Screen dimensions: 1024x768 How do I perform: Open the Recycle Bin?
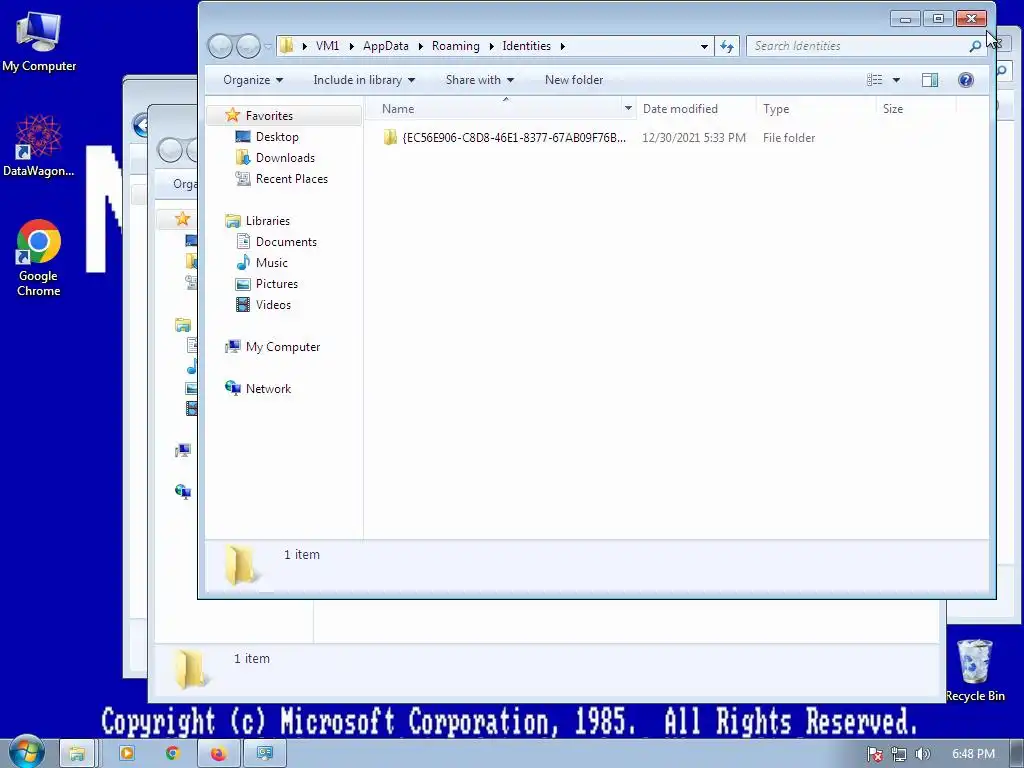click(x=975, y=670)
